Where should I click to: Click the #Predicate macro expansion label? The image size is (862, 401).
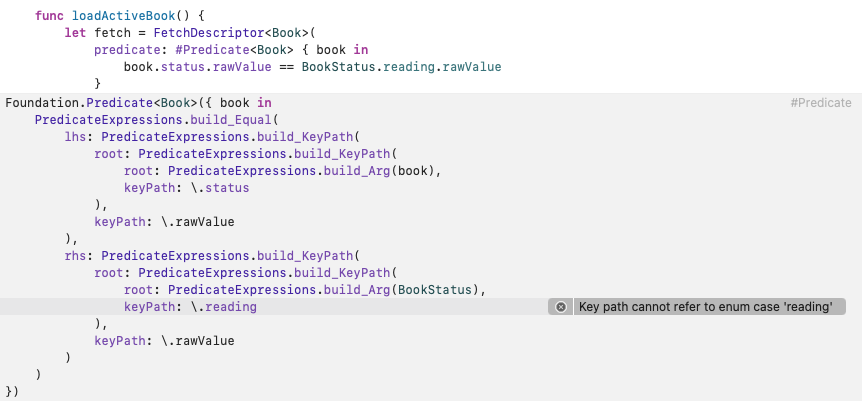(x=821, y=103)
